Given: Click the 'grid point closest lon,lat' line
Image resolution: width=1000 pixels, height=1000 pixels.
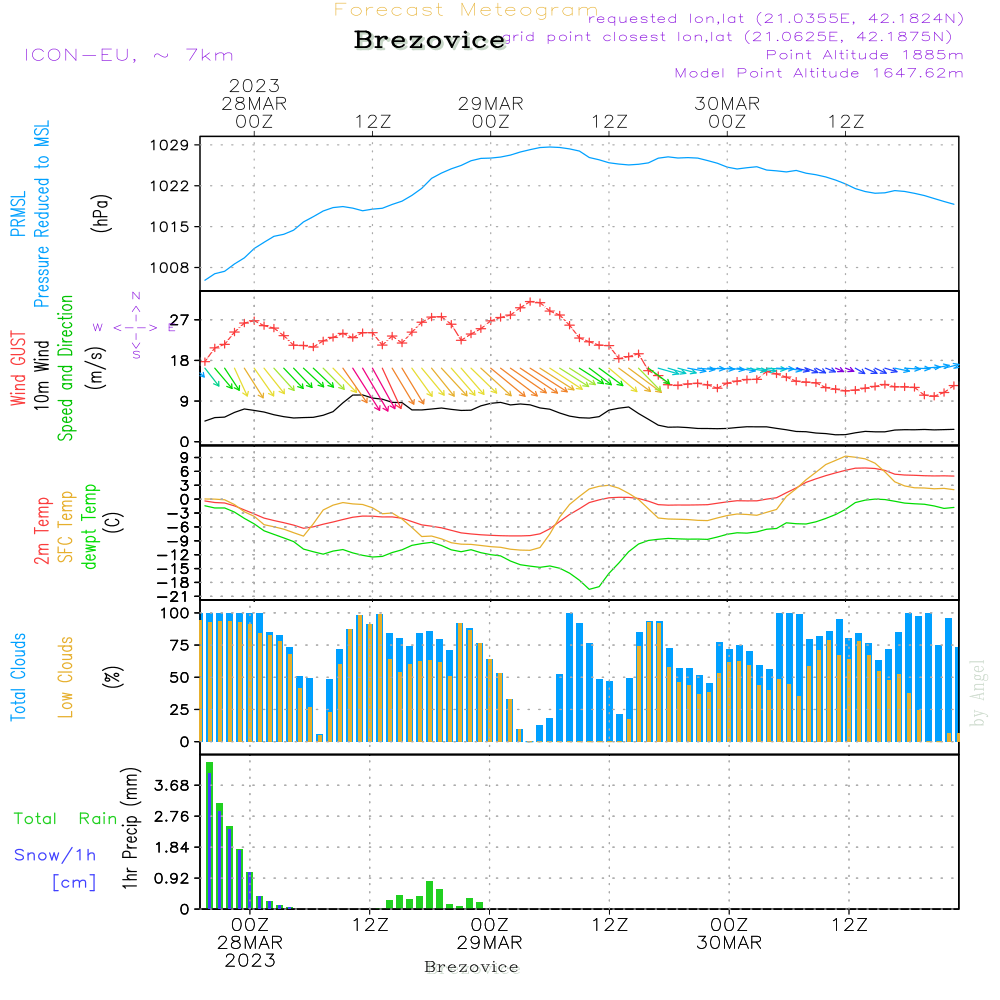Looking at the screenshot, I should point(728,37).
